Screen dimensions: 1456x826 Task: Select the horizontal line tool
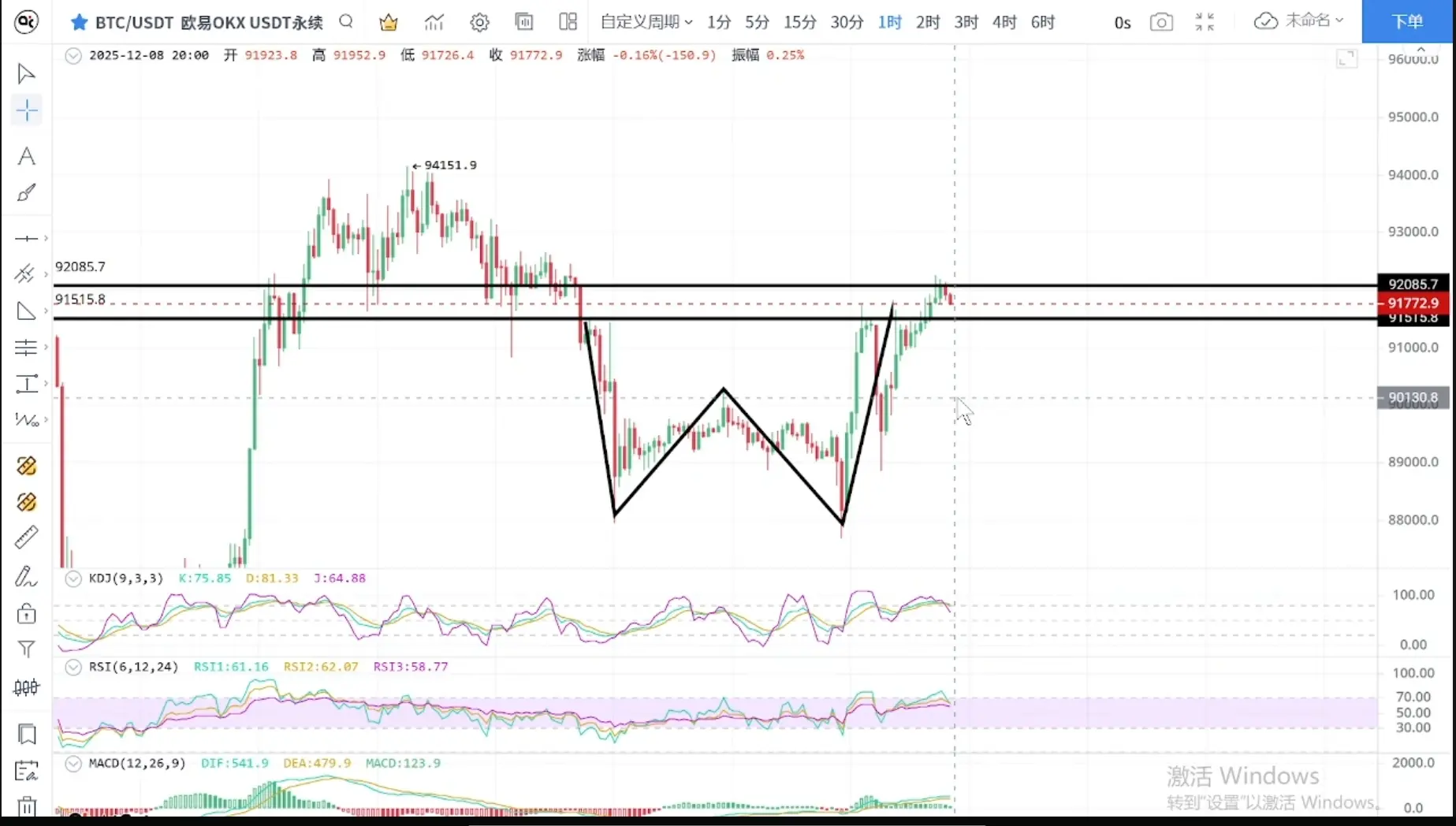[x=26, y=238]
